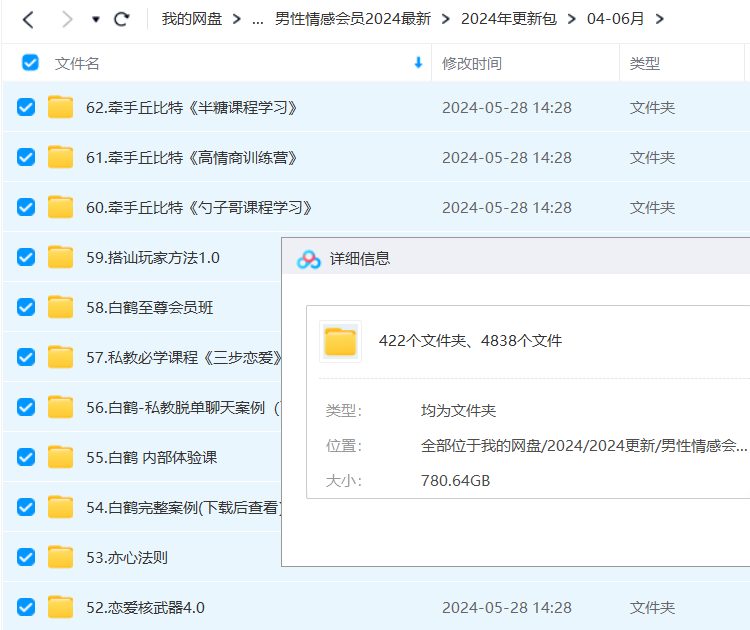The image size is (750, 630).
Task: Click the modified time of 62.牵手丘比特 row
Action: click(507, 108)
